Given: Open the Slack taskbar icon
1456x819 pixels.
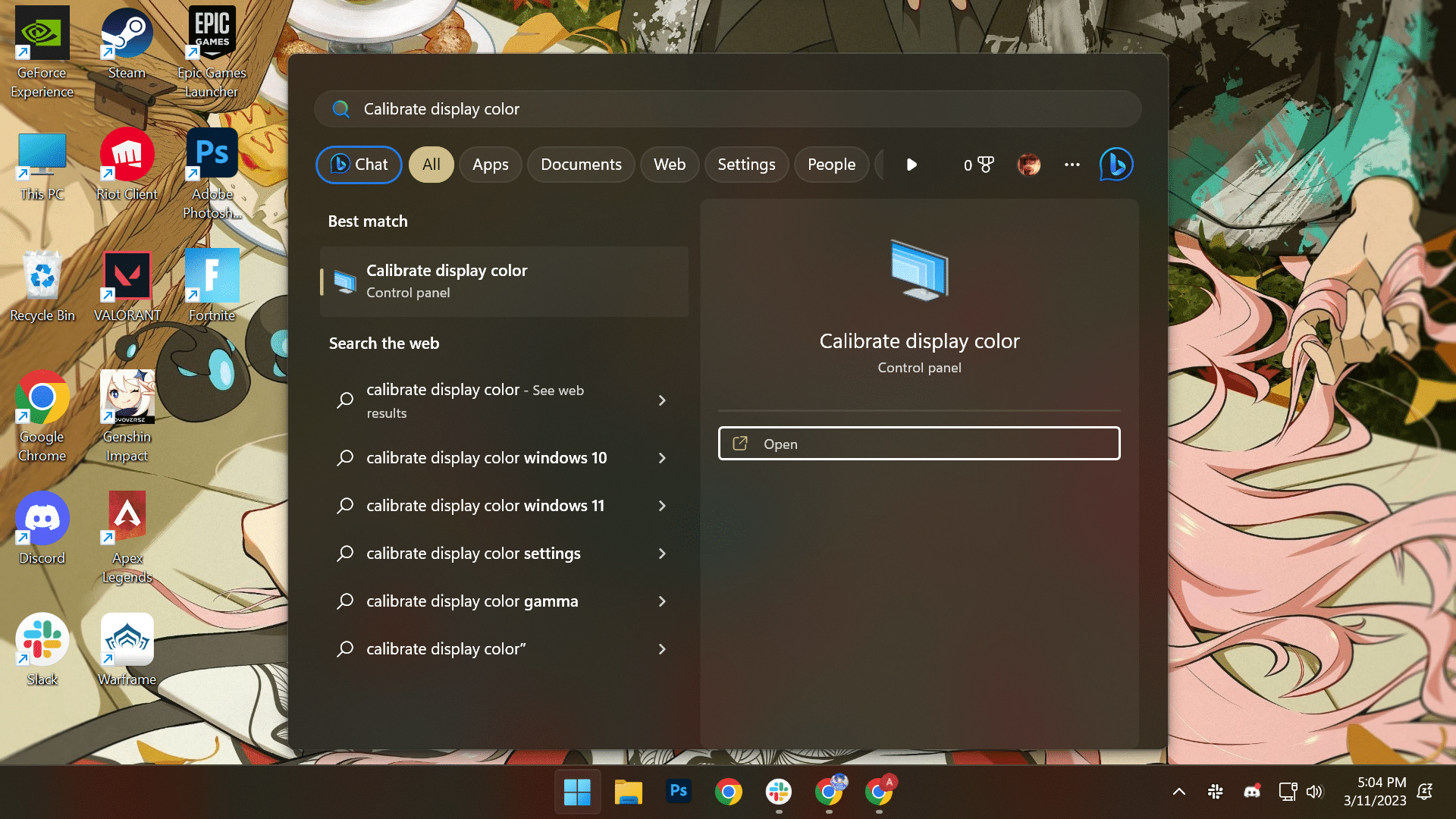Looking at the screenshot, I should click(x=778, y=792).
